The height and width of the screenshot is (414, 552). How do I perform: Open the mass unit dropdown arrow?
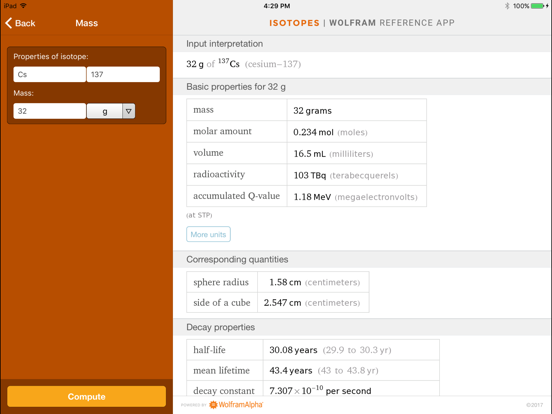tap(128, 111)
